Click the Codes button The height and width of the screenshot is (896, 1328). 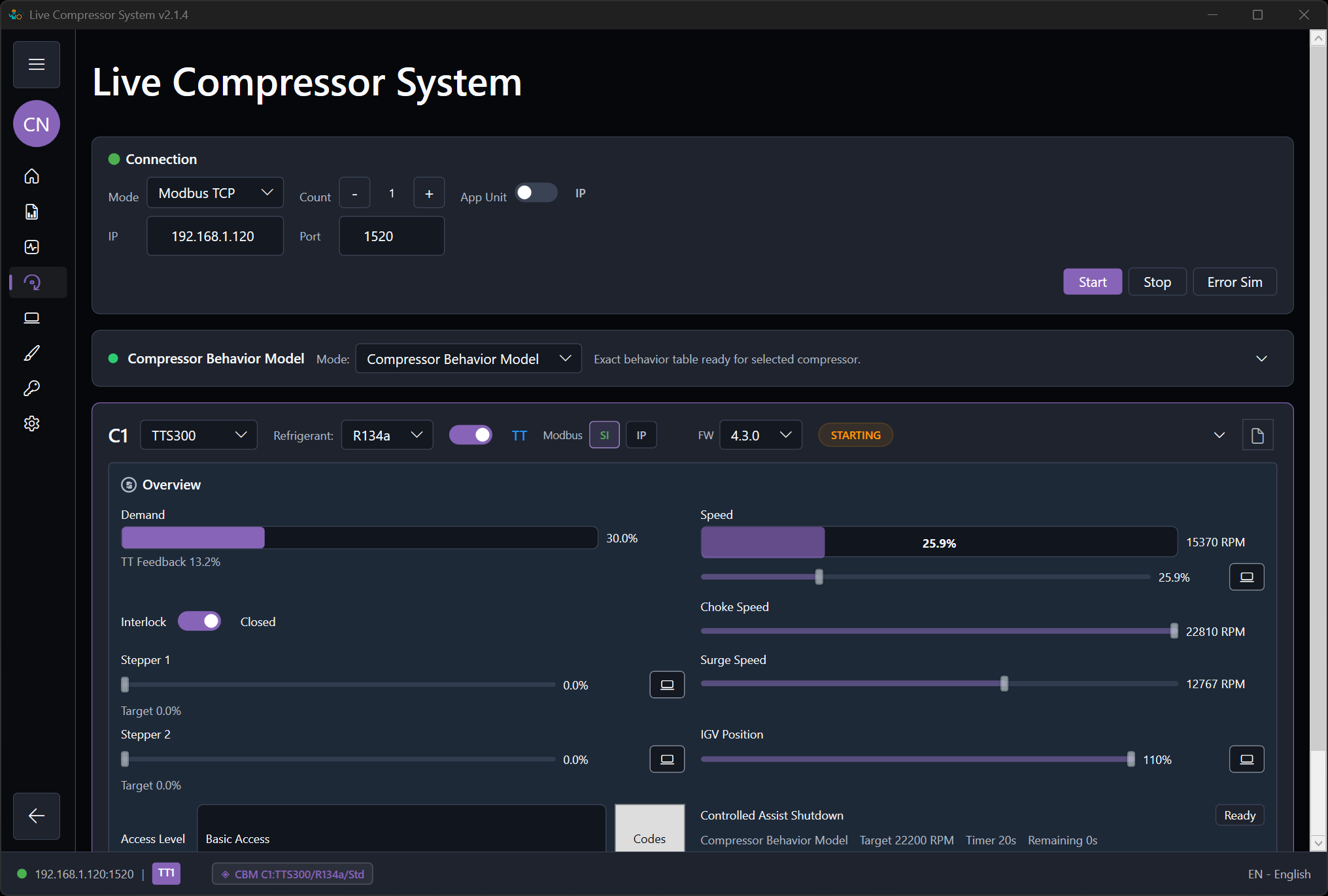(x=649, y=829)
